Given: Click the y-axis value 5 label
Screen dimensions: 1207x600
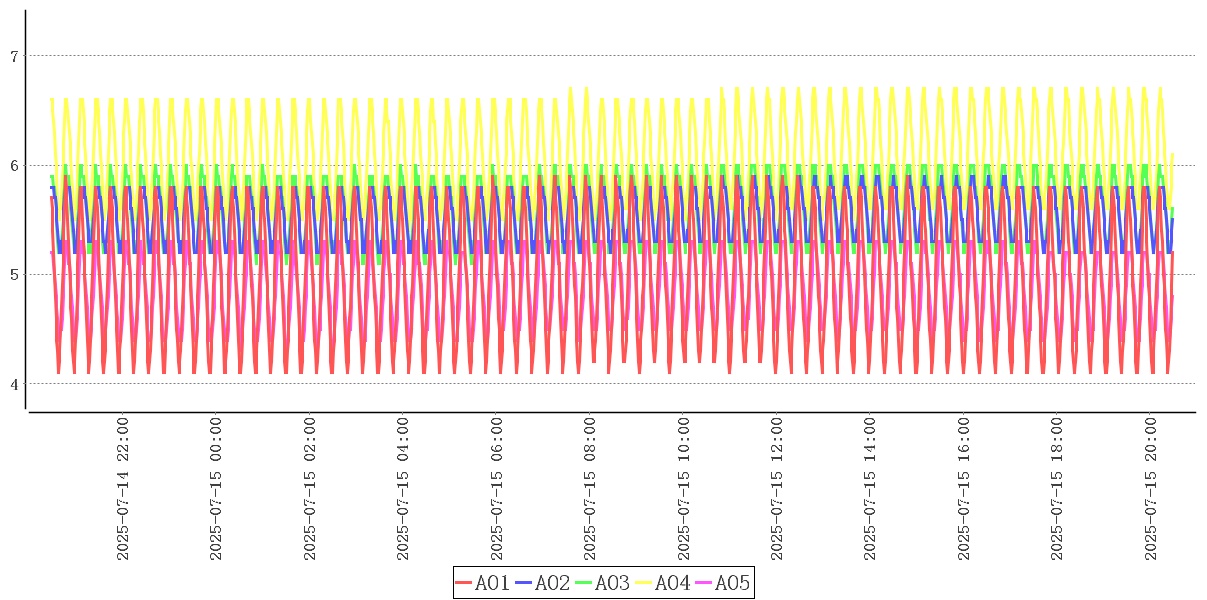Looking at the screenshot, I should coord(14,275).
